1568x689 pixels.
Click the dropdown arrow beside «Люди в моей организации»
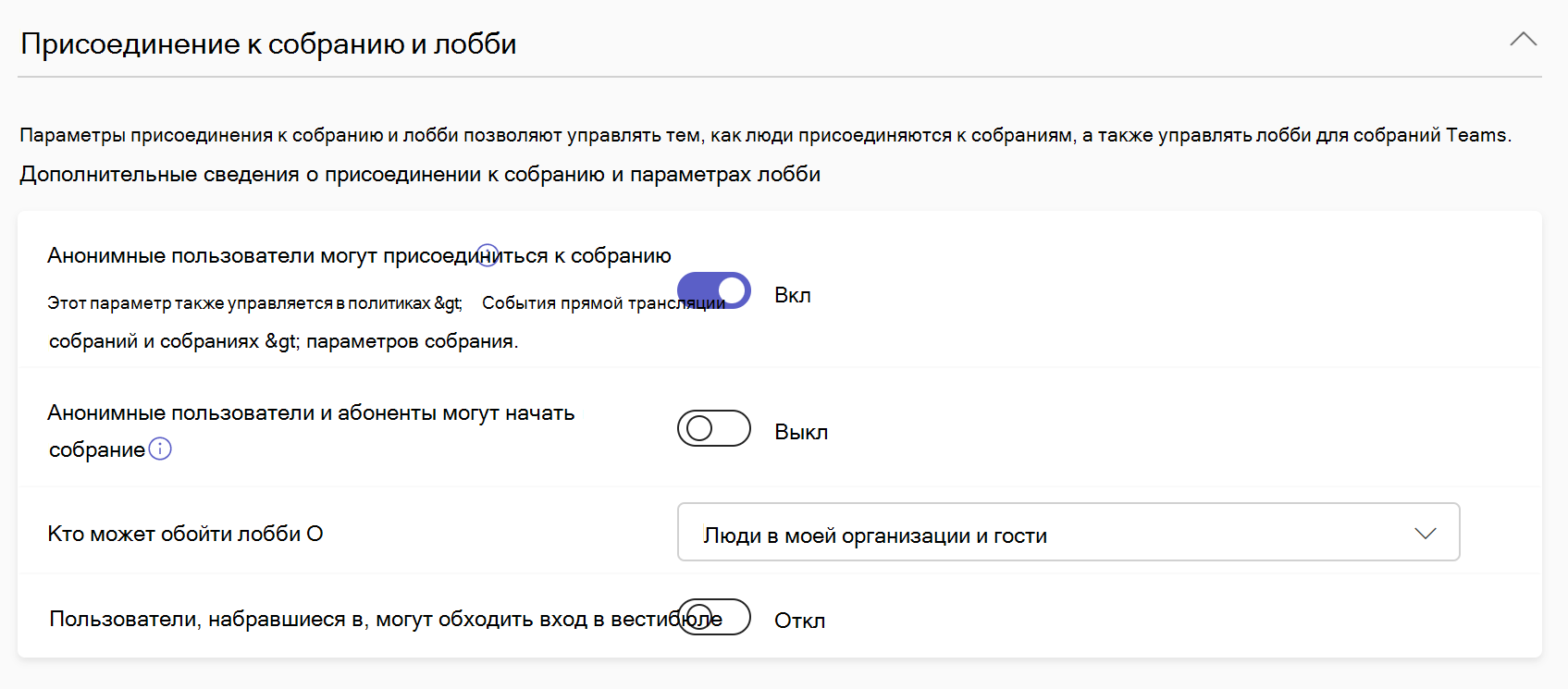pos(1426,534)
